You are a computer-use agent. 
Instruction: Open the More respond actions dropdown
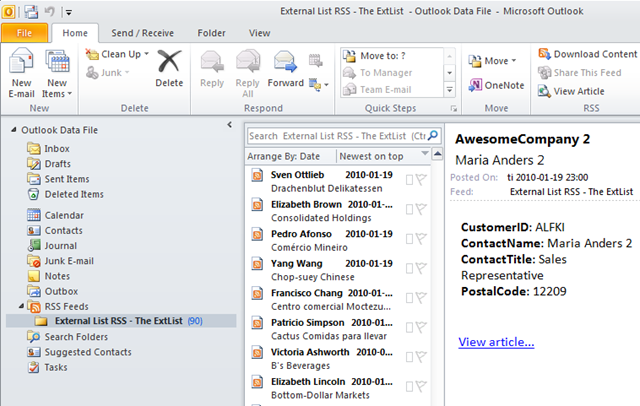[319, 85]
